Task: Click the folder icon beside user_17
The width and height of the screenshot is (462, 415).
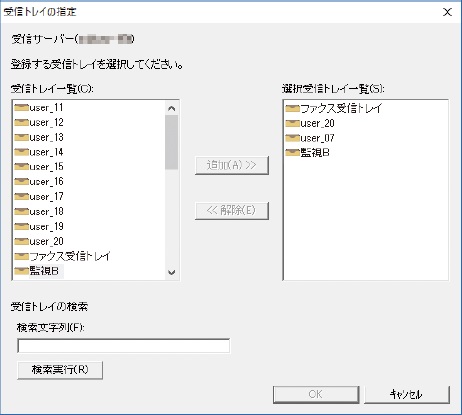Action: (x=22, y=197)
